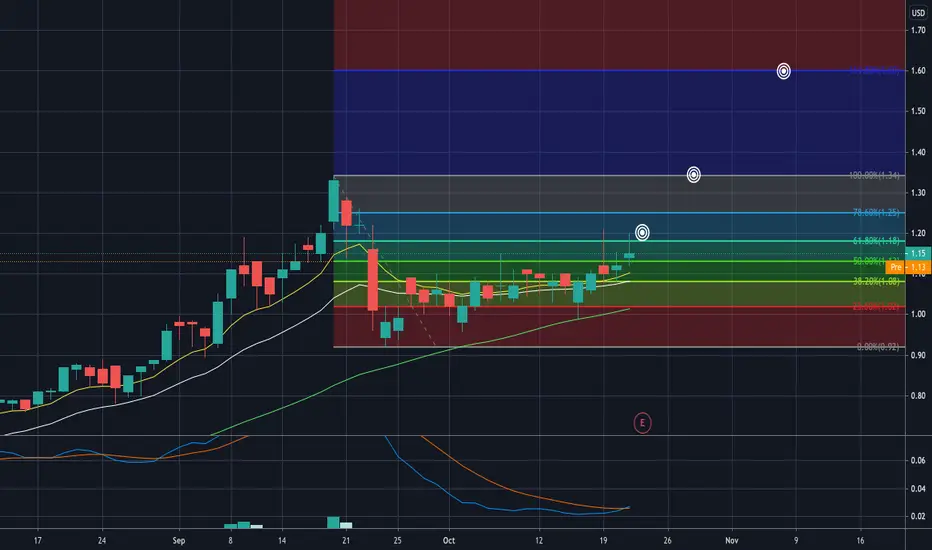This screenshot has width=932, height=550.
Task: Click the large red candle dropping to 1.02
Action: point(373,280)
